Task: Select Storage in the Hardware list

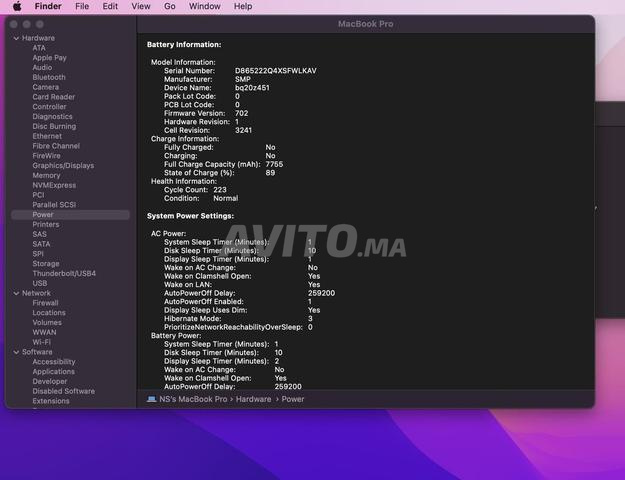Action: click(46, 264)
